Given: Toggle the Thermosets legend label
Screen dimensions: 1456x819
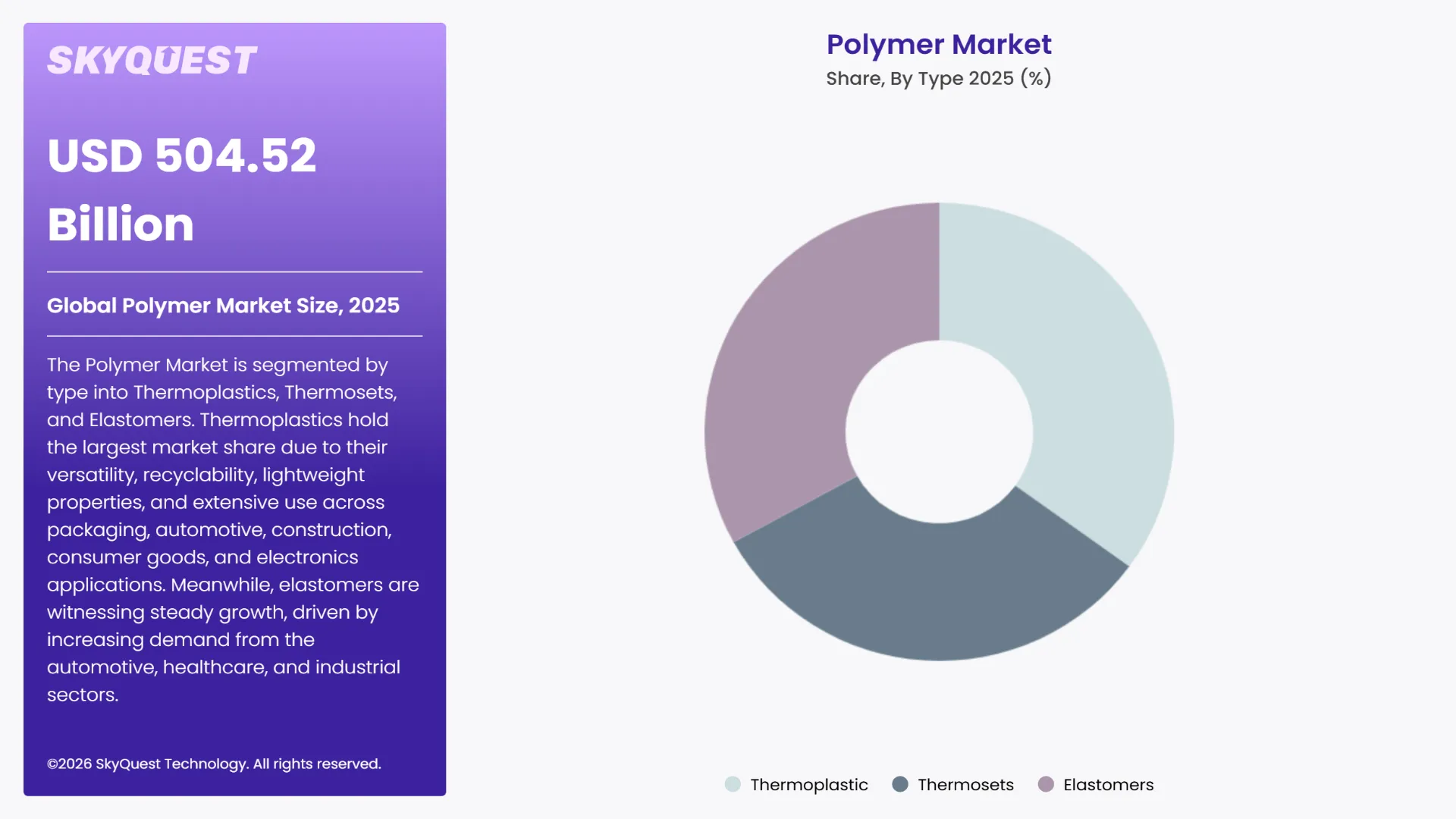Looking at the screenshot, I should [x=965, y=785].
